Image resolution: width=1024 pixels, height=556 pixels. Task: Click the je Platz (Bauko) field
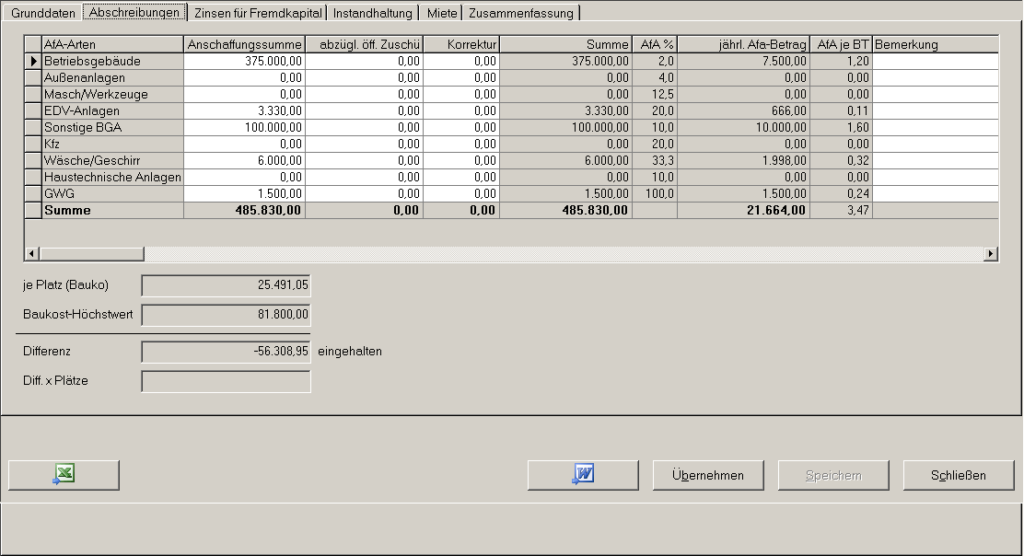[x=226, y=285]
